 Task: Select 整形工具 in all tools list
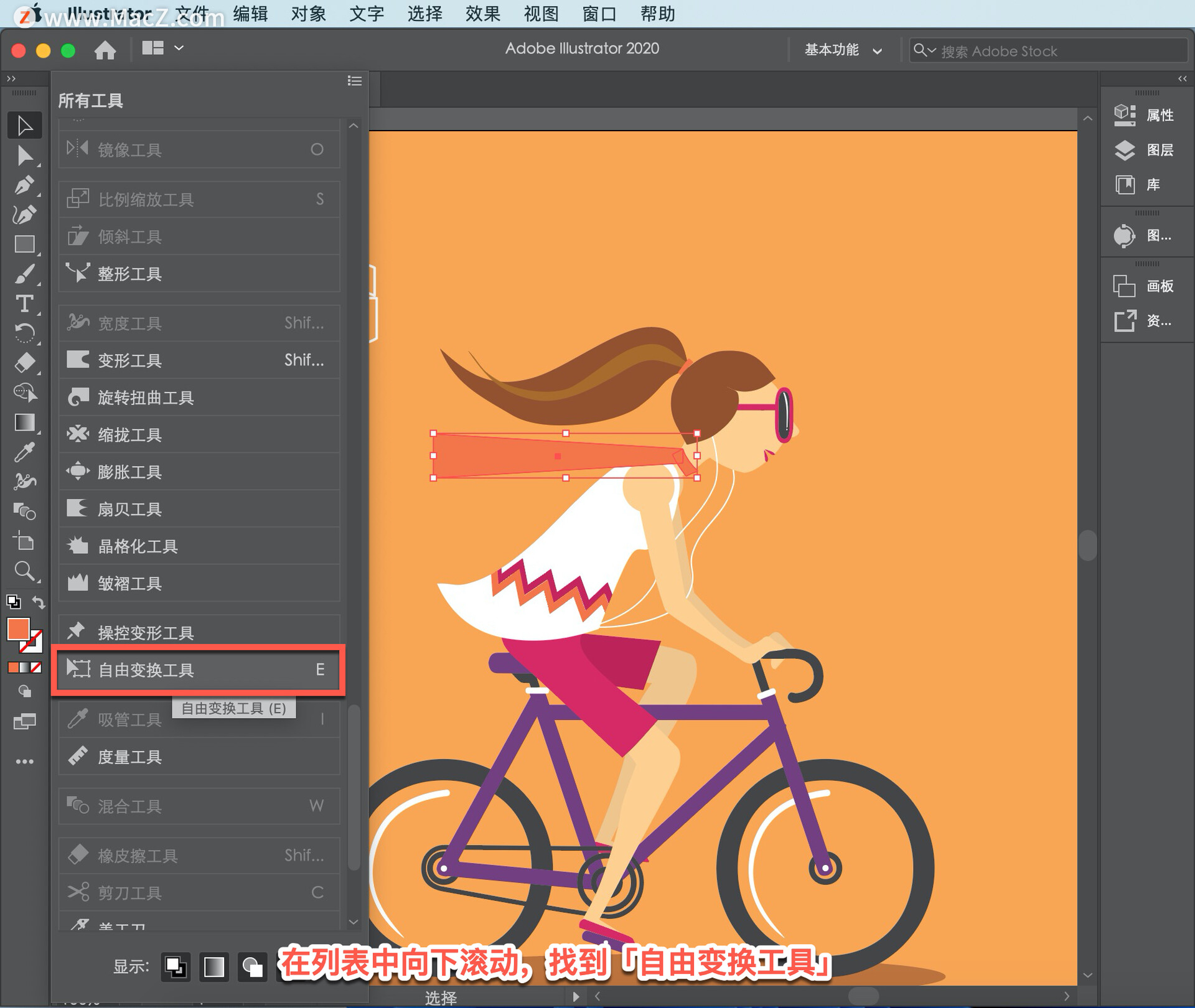tap(199, 274)
